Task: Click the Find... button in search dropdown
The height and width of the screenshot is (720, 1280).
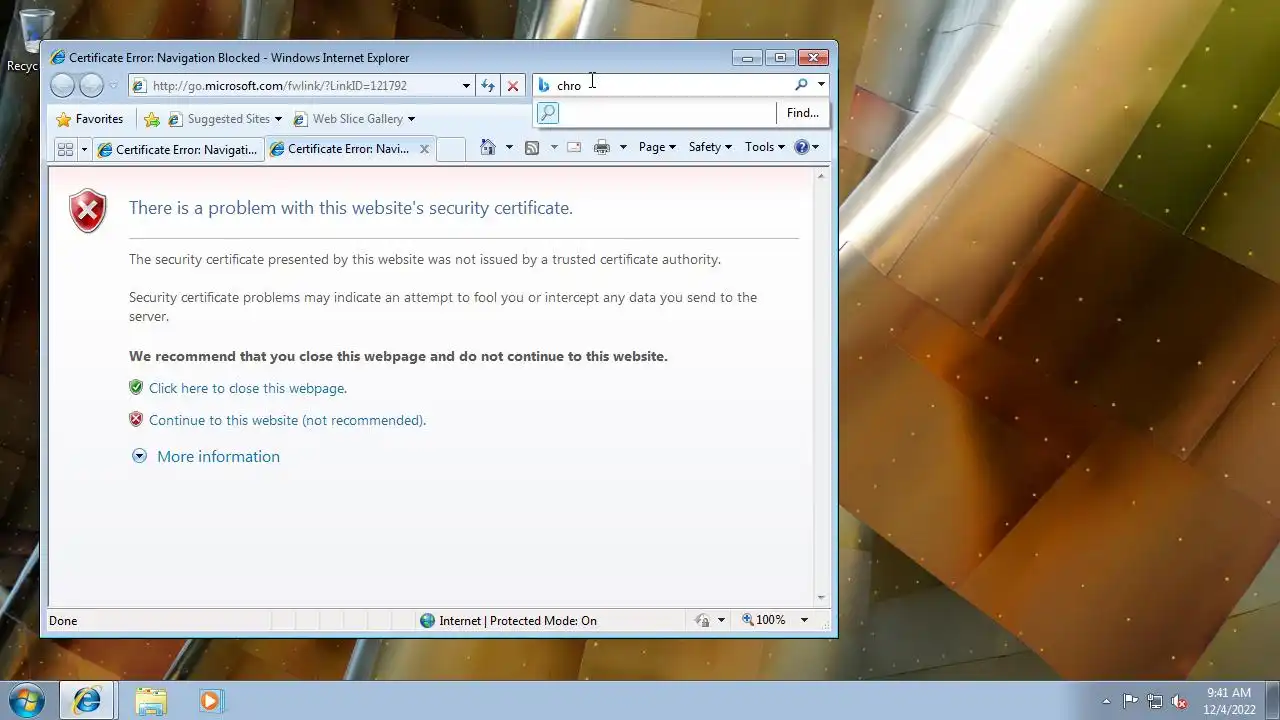Action: tap(802, 113)
